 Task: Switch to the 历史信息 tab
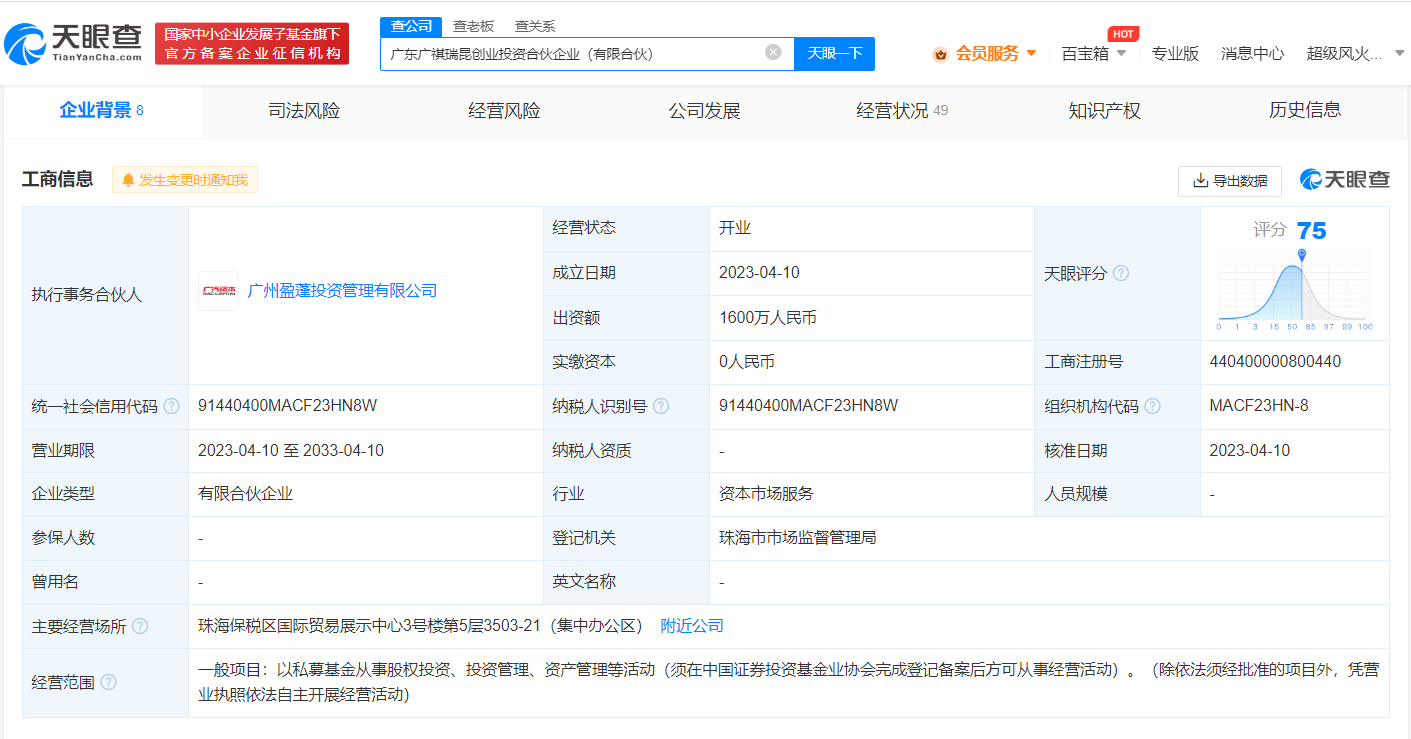pyautogui.click(x=1304, y=111)
